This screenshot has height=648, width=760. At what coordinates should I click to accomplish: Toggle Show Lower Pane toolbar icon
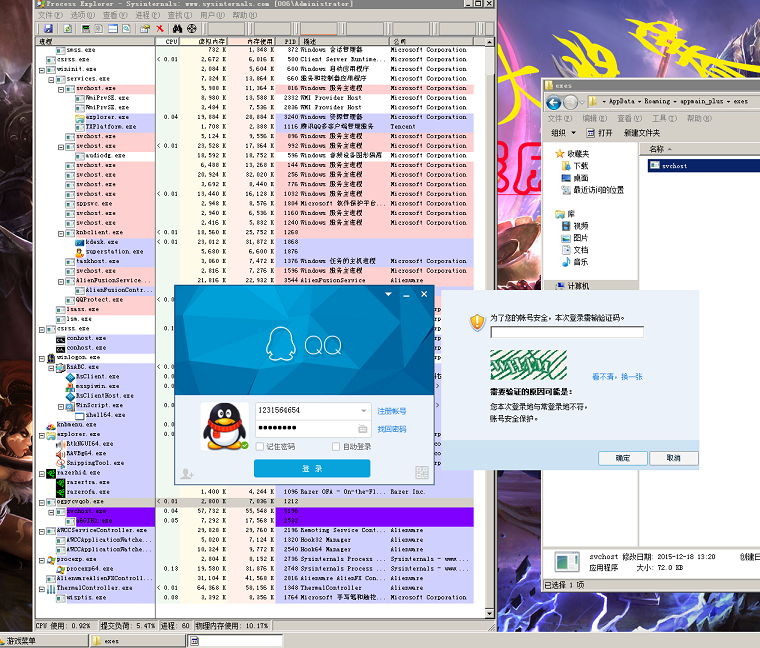113,29
